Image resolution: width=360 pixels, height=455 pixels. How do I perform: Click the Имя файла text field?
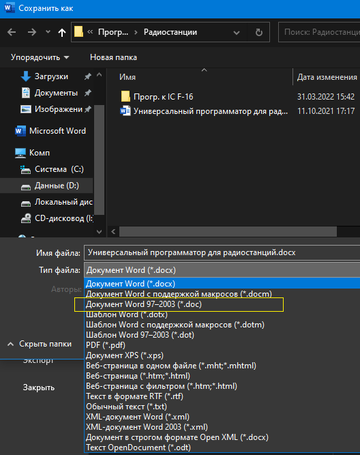tap(222, 253)
